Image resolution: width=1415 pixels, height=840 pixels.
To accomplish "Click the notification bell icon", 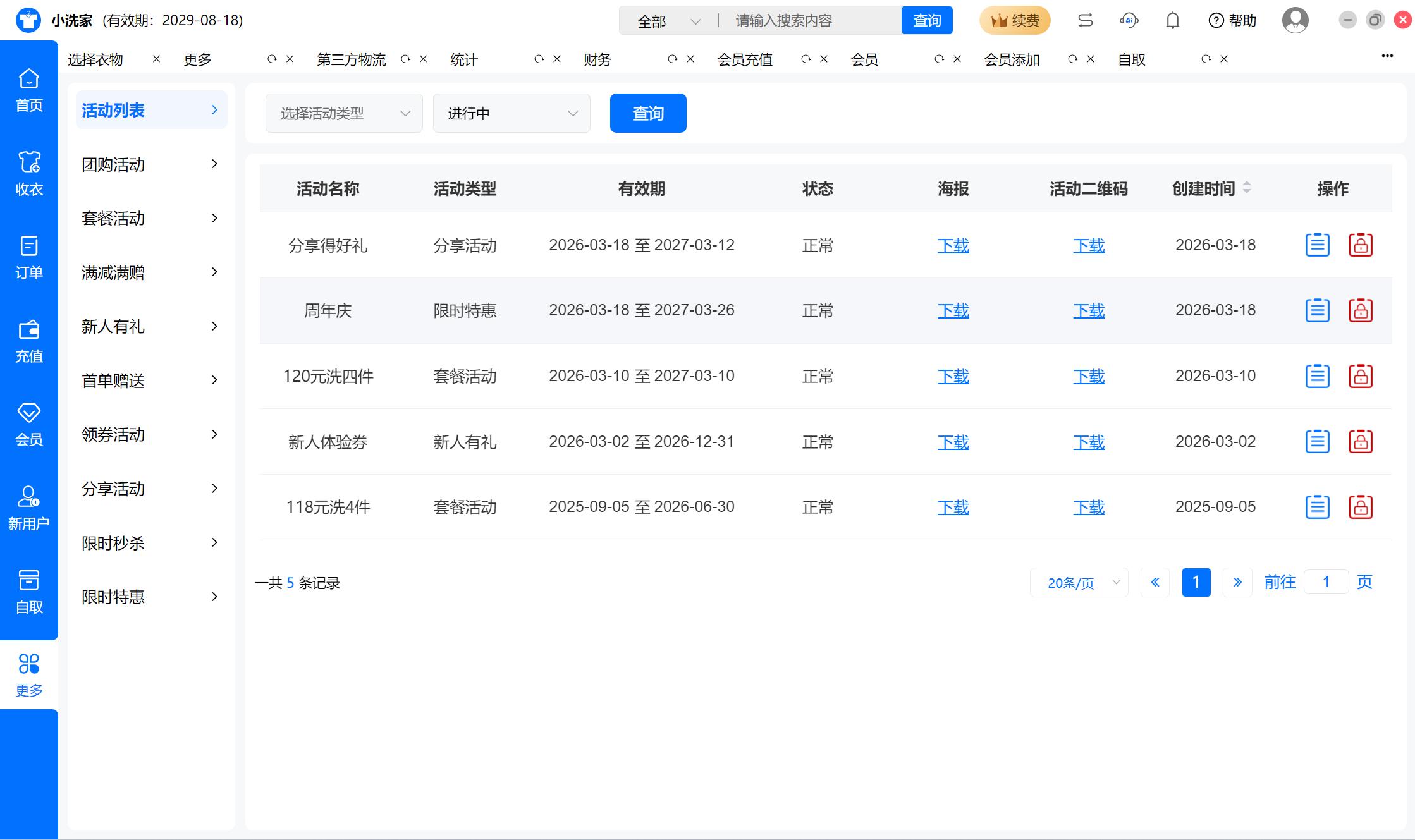I will click(x=1172, y=21).
